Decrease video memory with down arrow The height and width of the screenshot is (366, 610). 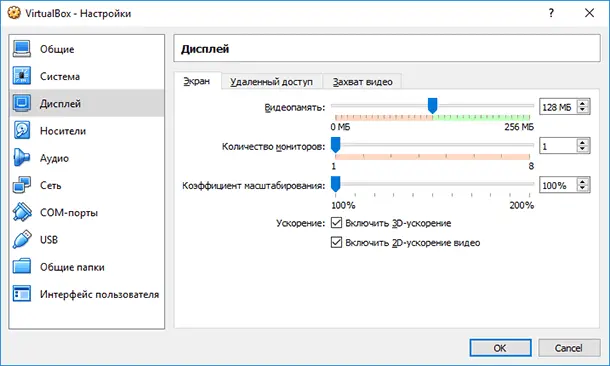click(x=582, y=110)
